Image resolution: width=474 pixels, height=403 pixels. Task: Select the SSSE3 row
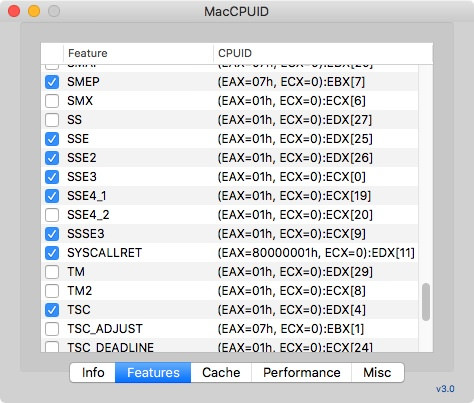229,234
